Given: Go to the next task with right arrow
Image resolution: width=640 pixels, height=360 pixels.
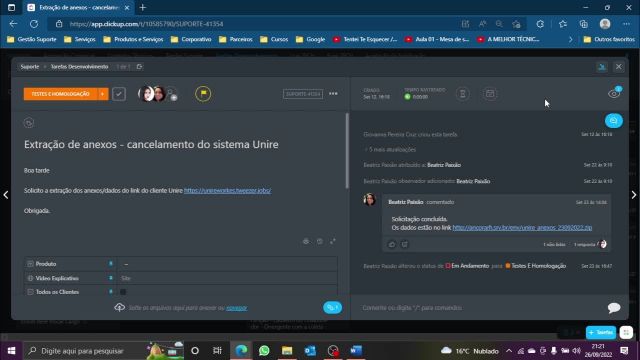Looking at the screenshot, I should tap(634, 195).
